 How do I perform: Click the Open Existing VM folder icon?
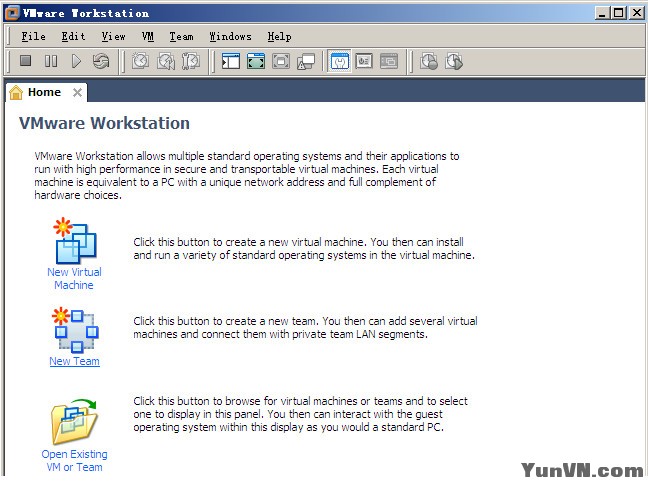click(74, 422)
